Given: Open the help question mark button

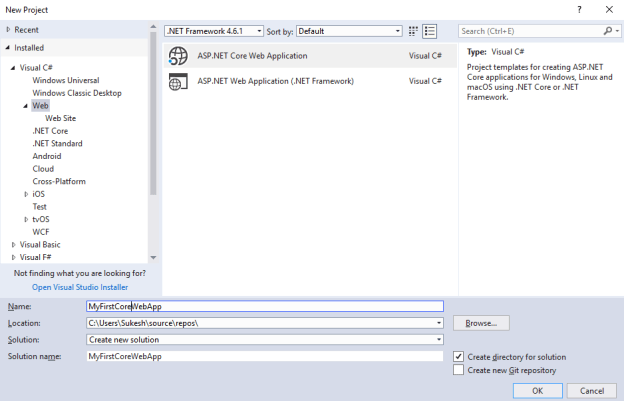Looking at the screenshot, I should (579, 10).
